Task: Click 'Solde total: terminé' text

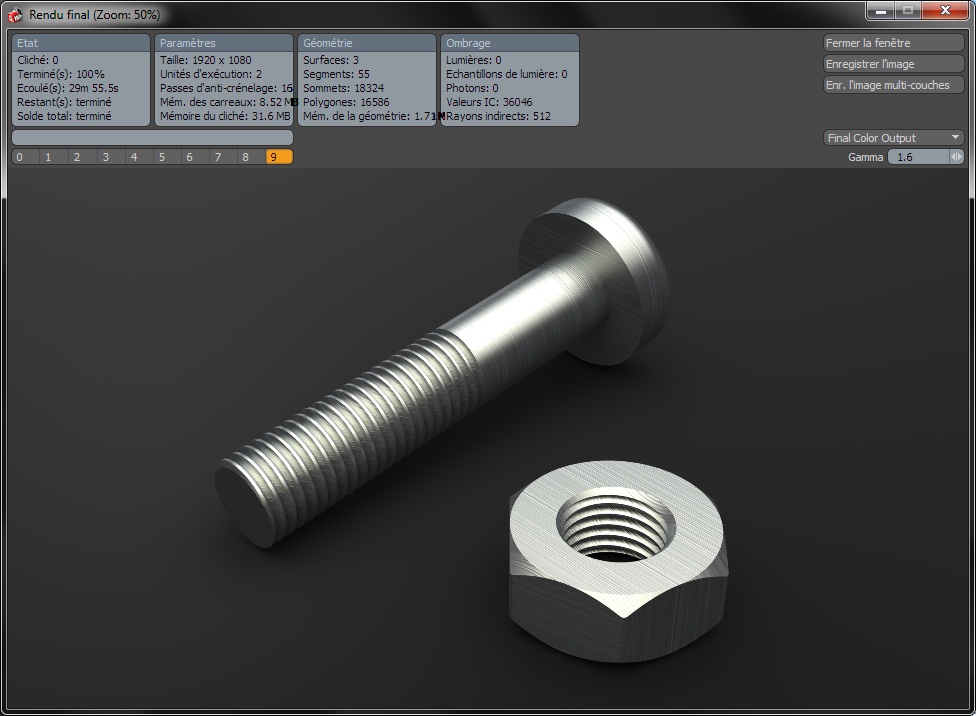Action: point(64,116)
